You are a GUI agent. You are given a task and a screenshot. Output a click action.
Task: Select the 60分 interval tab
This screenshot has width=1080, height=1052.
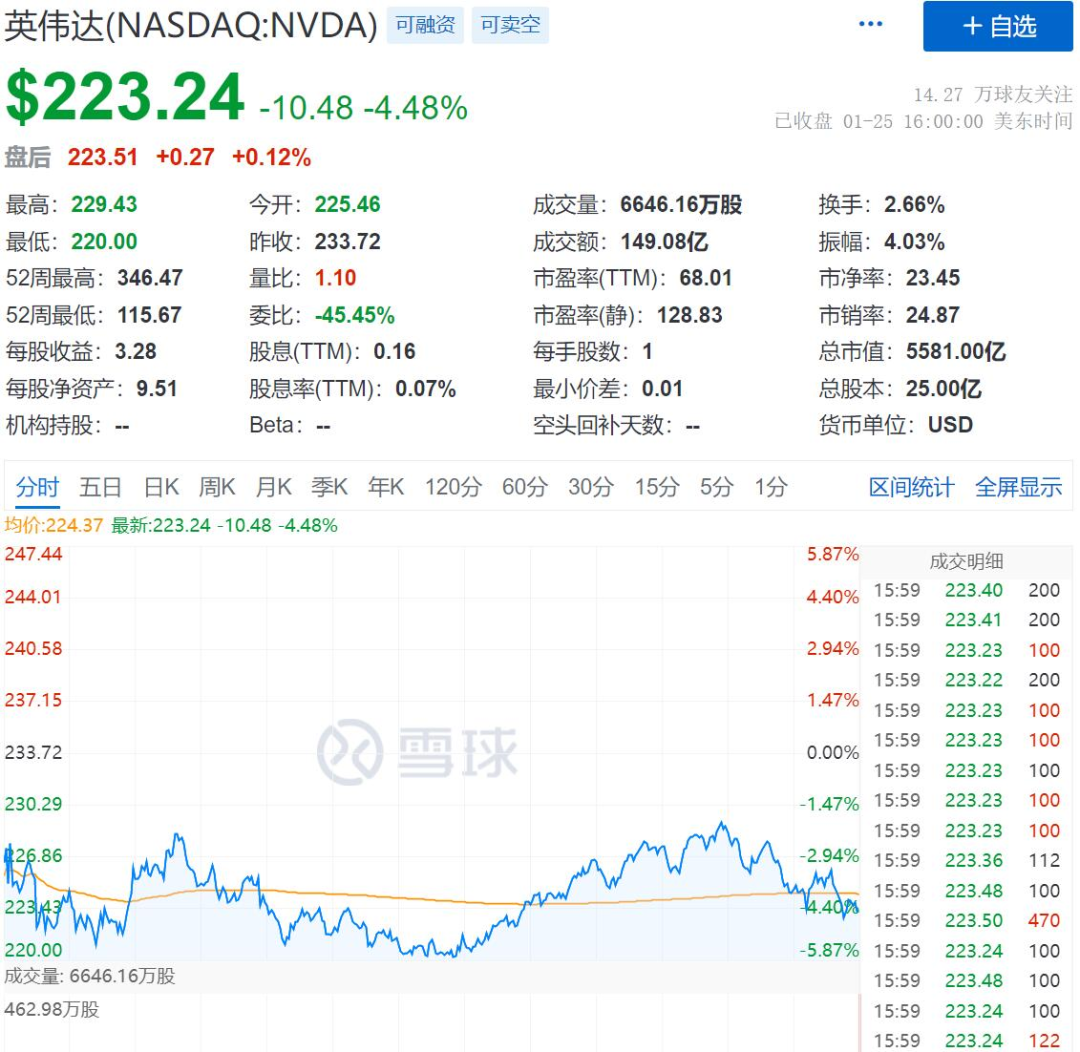[525, 487]
